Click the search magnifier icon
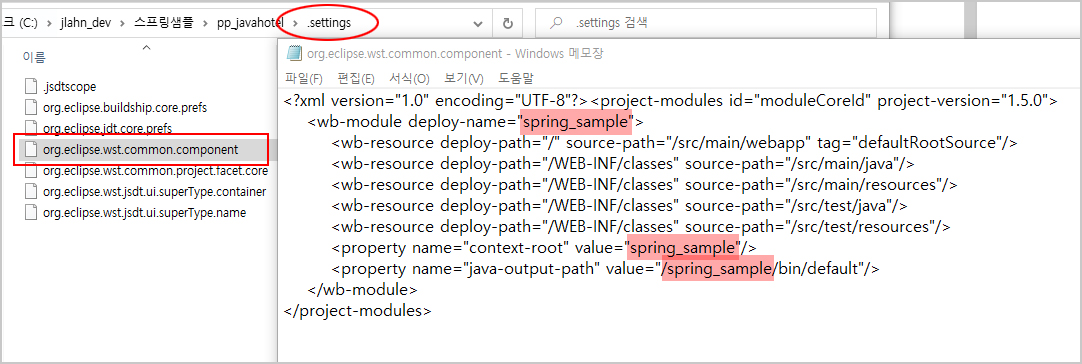 [555, 23]
